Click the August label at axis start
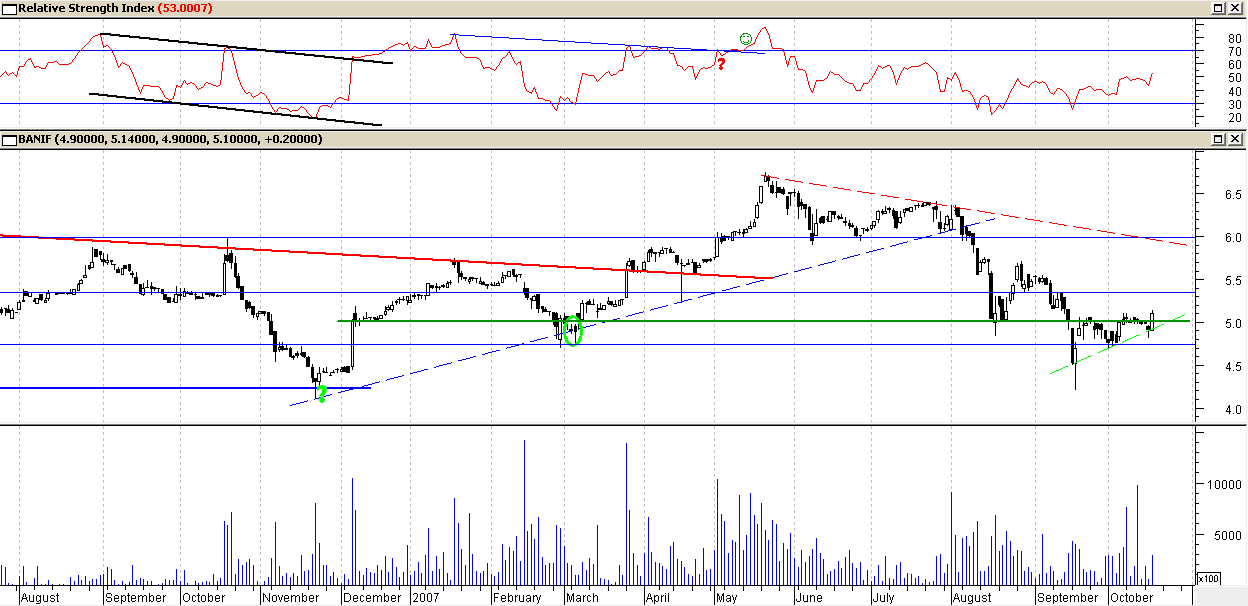This screenshot has height=606, width=1248. (x=39, y=597)
